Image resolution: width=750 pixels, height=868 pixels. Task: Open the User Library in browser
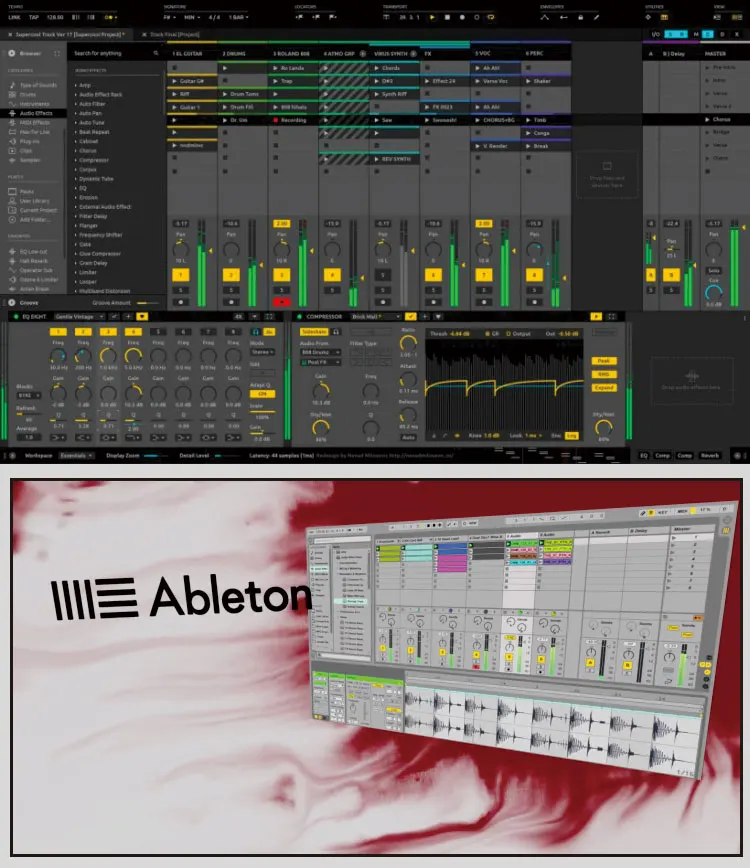pyautogui.click(x=35, y=201)
